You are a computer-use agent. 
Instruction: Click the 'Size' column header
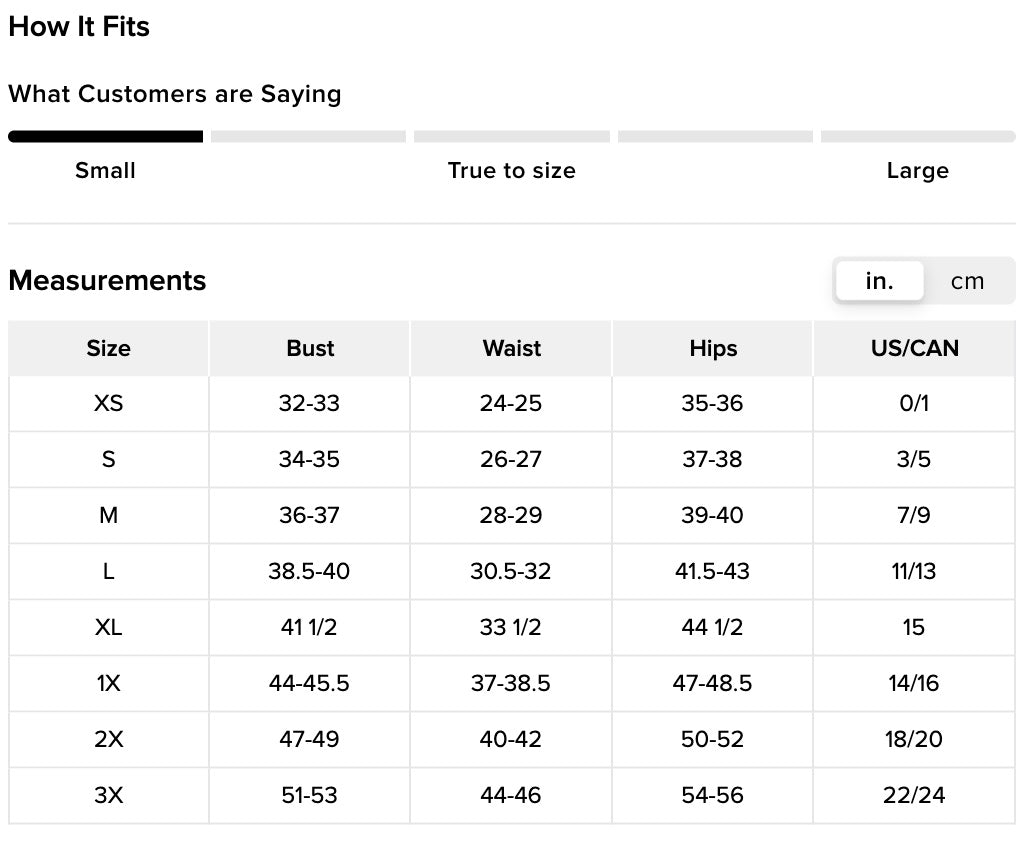click(x=108, y=349)
